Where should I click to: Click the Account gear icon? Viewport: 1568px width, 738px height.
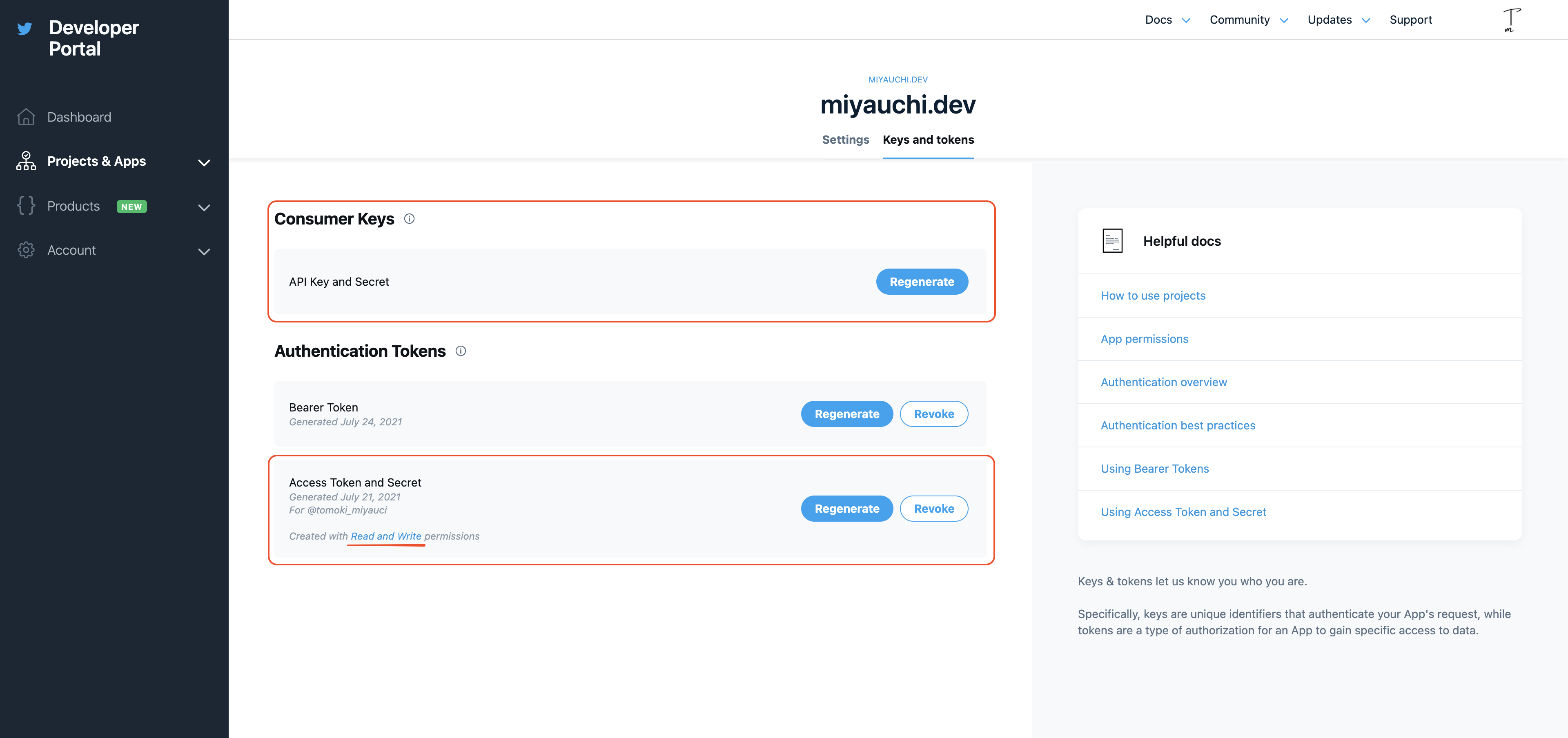tap(26, 250)
